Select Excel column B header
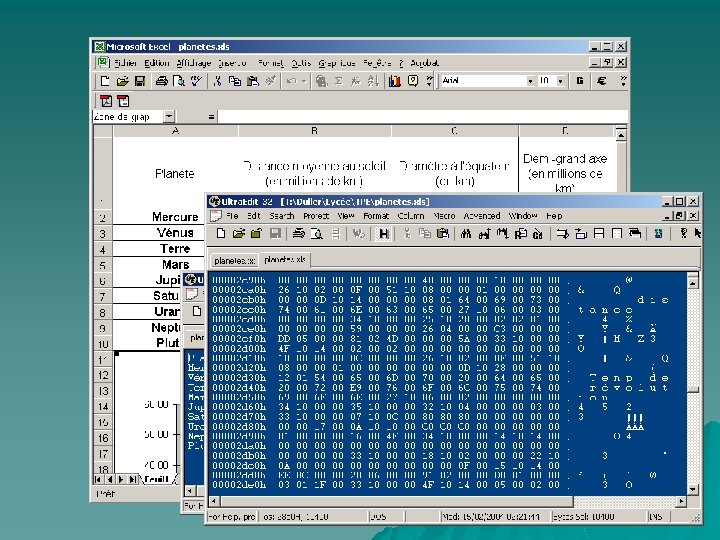The height and width of the screenshot is (540, 720). [315, 131]
